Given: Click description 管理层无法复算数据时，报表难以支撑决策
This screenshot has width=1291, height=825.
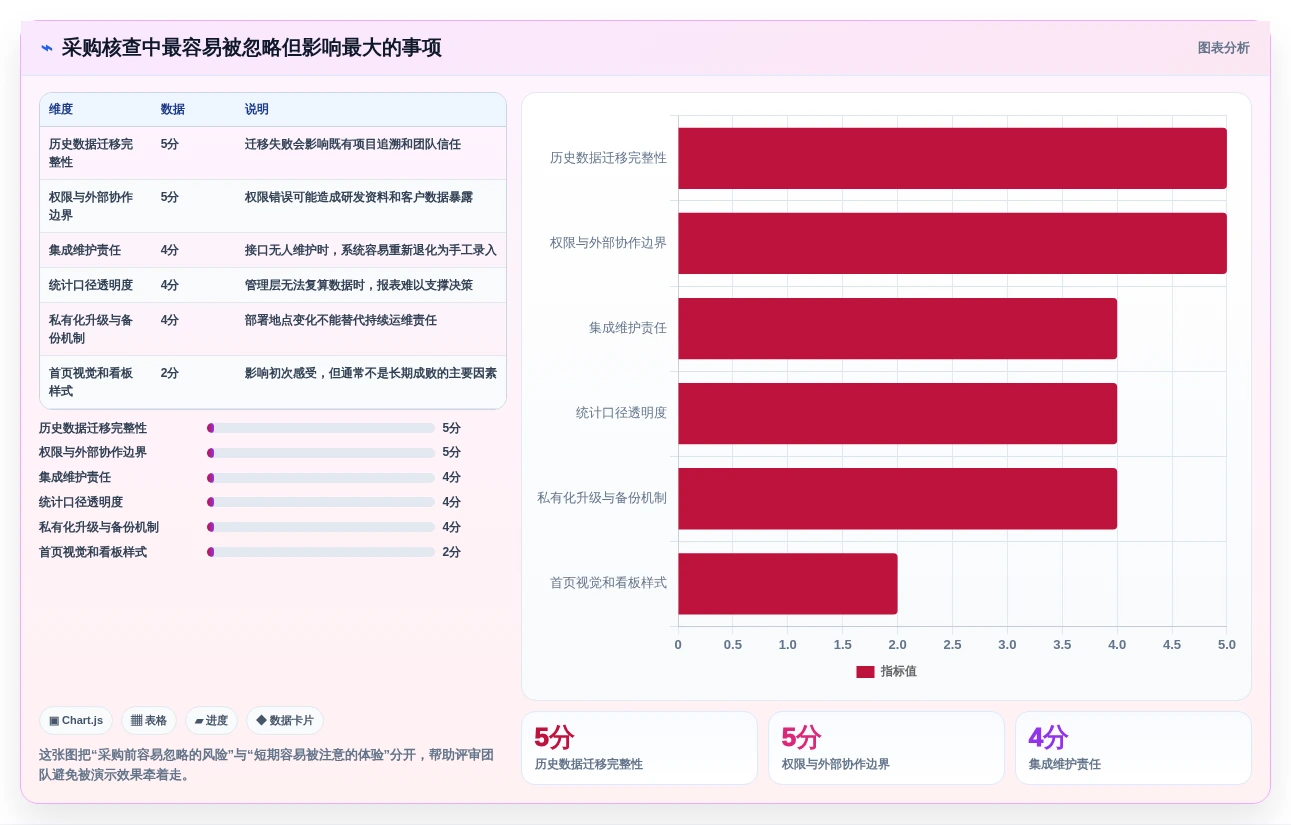Looking at the screenshot, I should click(x=359, y=285).
